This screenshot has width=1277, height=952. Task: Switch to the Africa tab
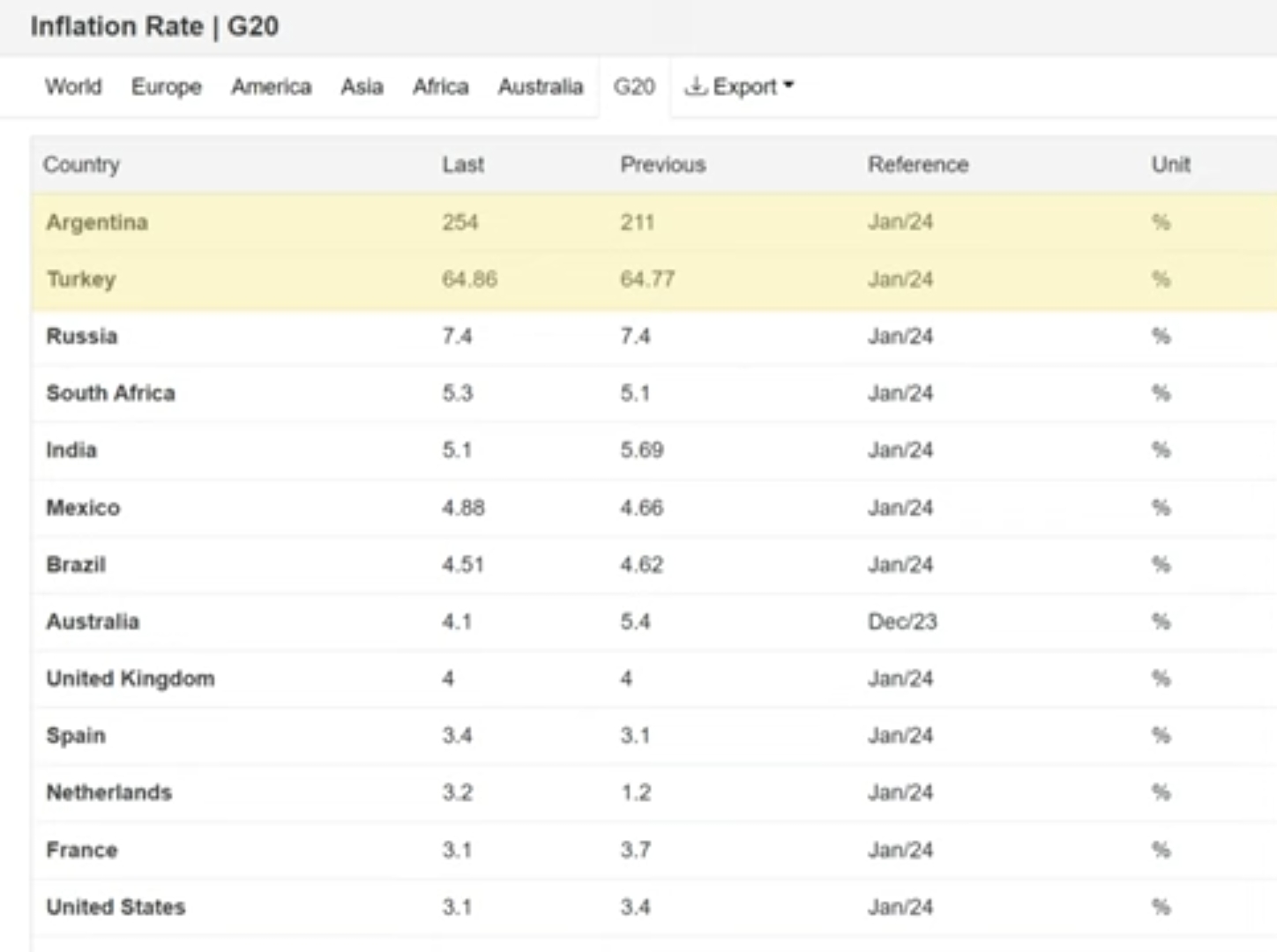coord(441,86)
